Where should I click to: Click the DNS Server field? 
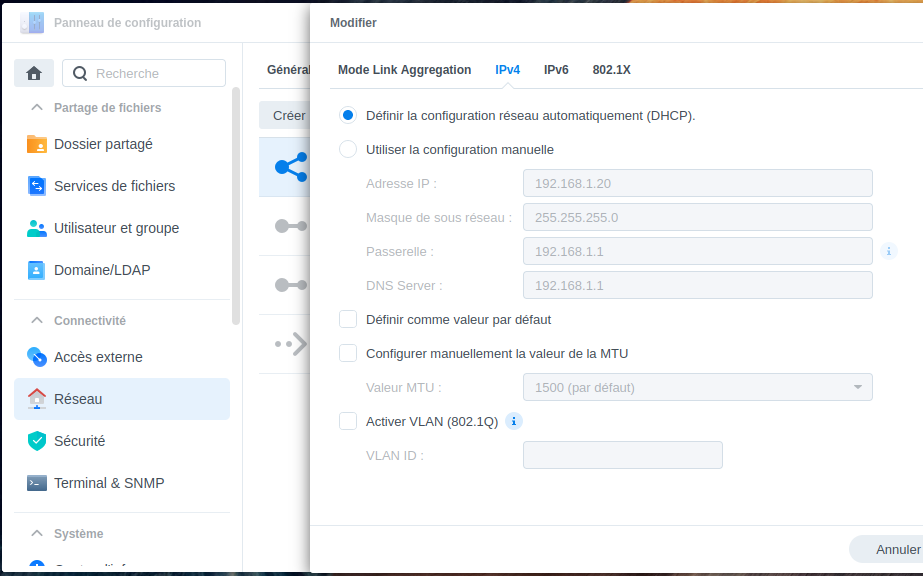[x=698, y=285]
